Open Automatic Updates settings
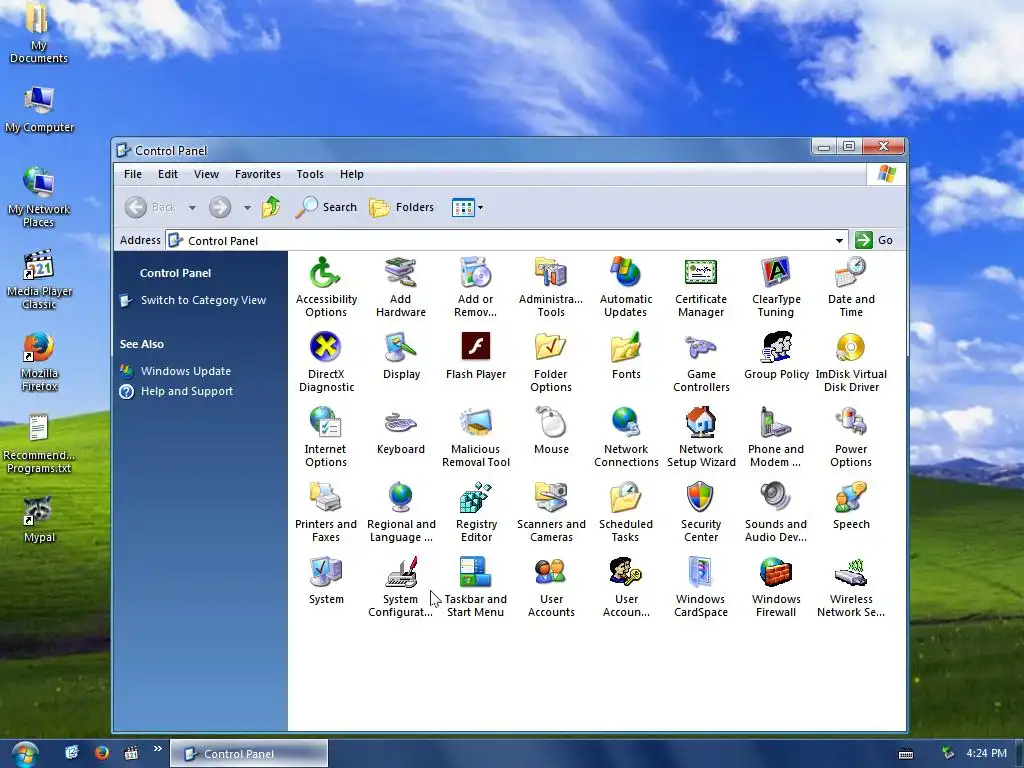Image resolution: width=1024 pixels, height=768 pixels. pyautogui.click(x=626, y=287)
